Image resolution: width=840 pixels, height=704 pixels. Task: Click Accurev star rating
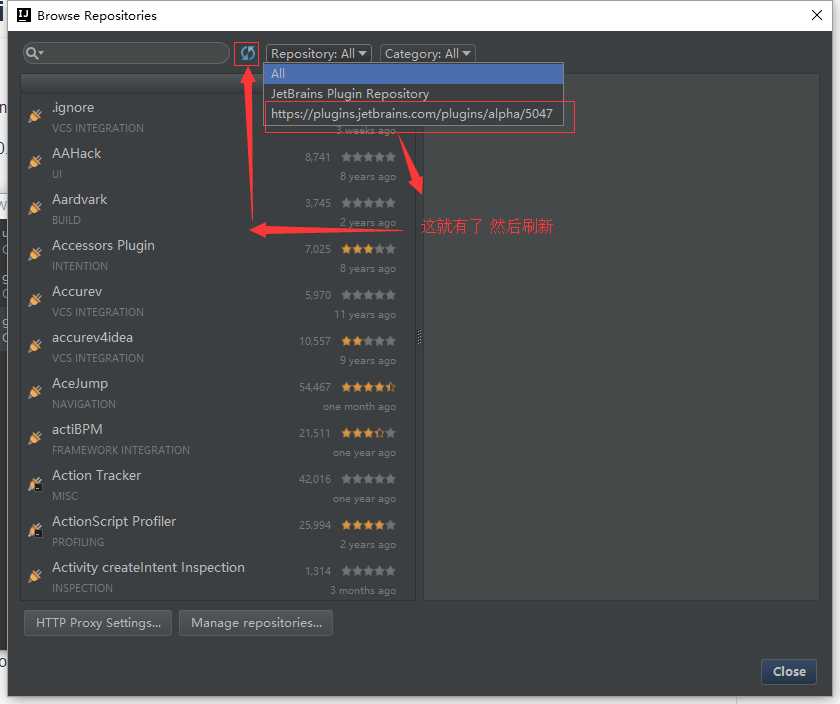[x=369, y=295]
